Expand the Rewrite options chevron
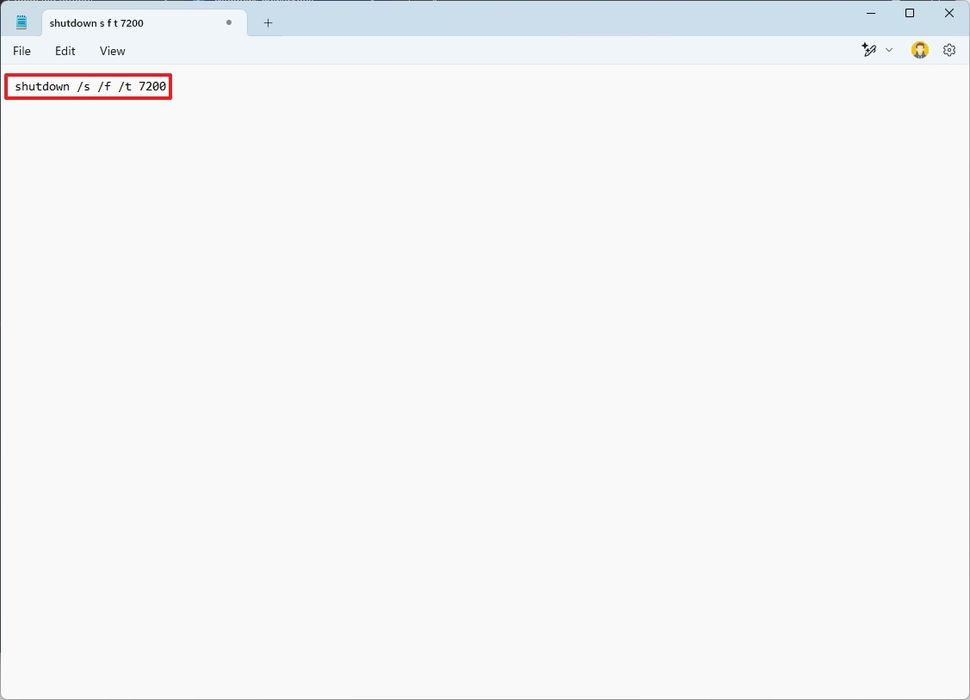970x700 pixels. point(888,49)
